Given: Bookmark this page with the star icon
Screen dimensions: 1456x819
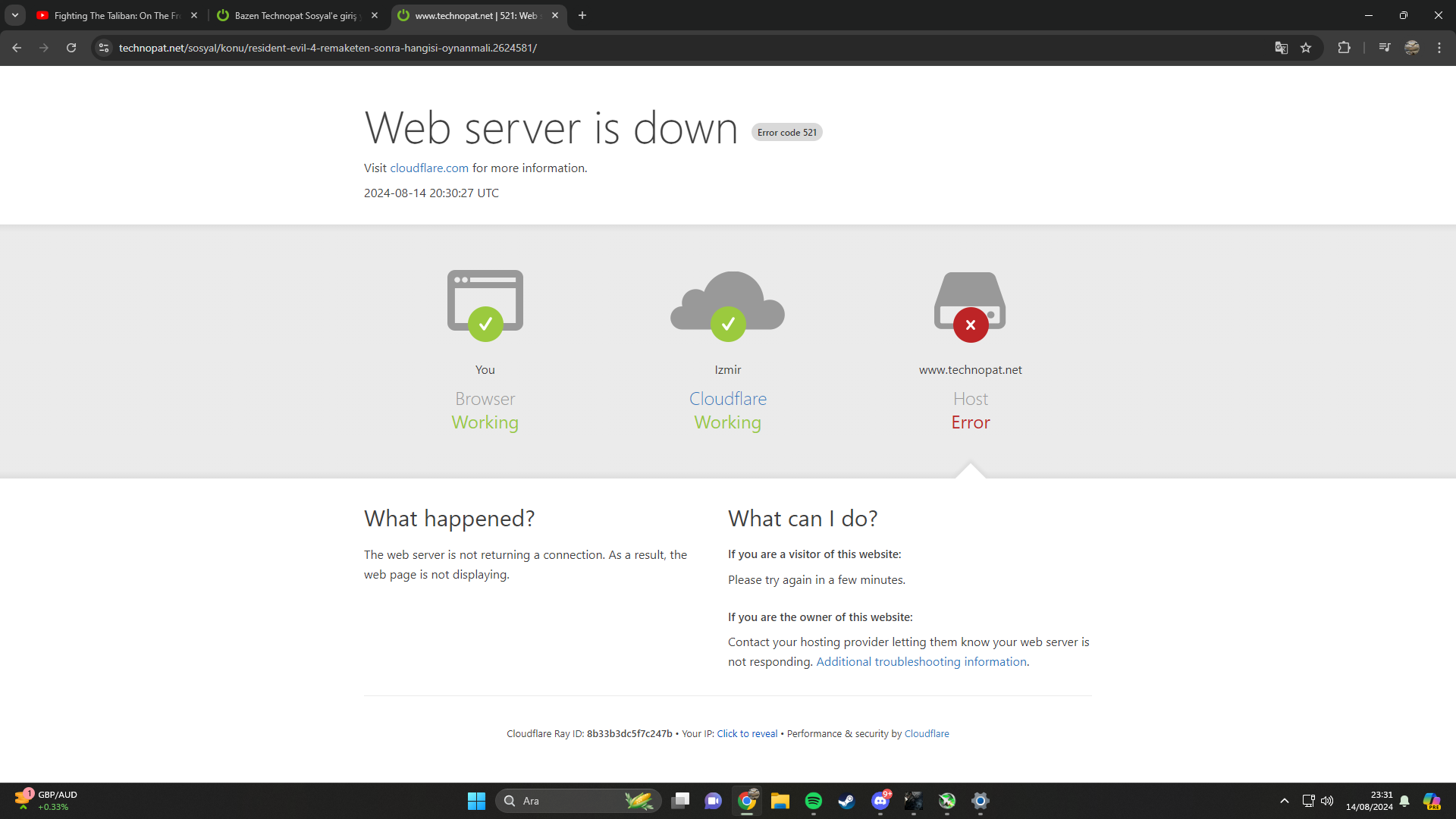Looking at the screenshot, I should tap(1306, 48).
